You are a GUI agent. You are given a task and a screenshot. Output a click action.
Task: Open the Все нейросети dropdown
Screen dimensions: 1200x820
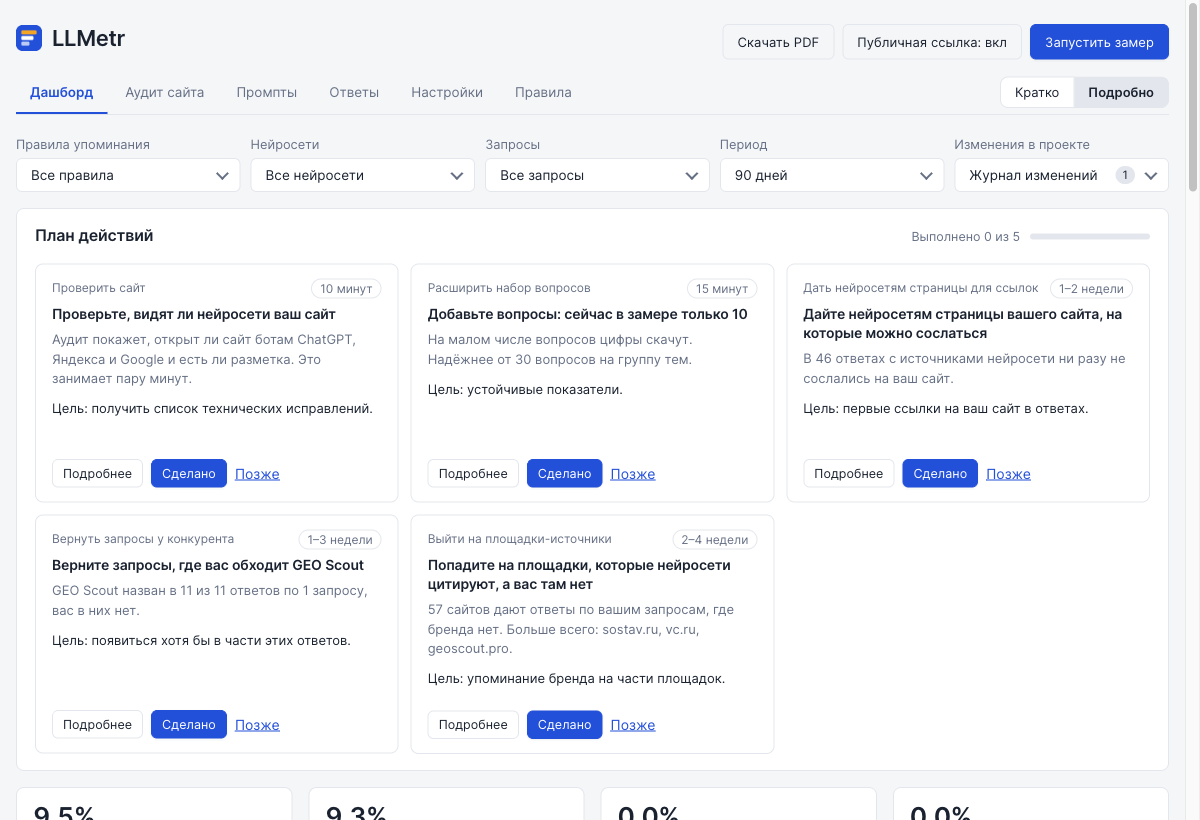[x=362, y=175]
